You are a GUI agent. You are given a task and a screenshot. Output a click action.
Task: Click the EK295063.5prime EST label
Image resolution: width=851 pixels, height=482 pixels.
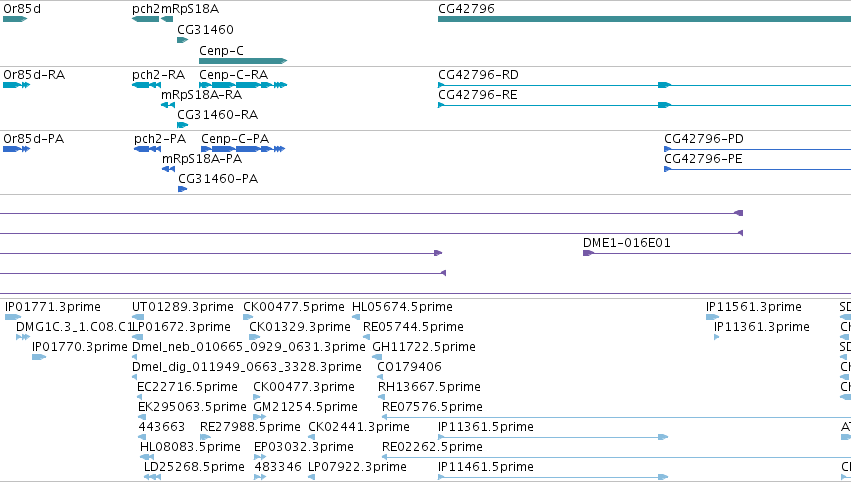click(192, 408)
